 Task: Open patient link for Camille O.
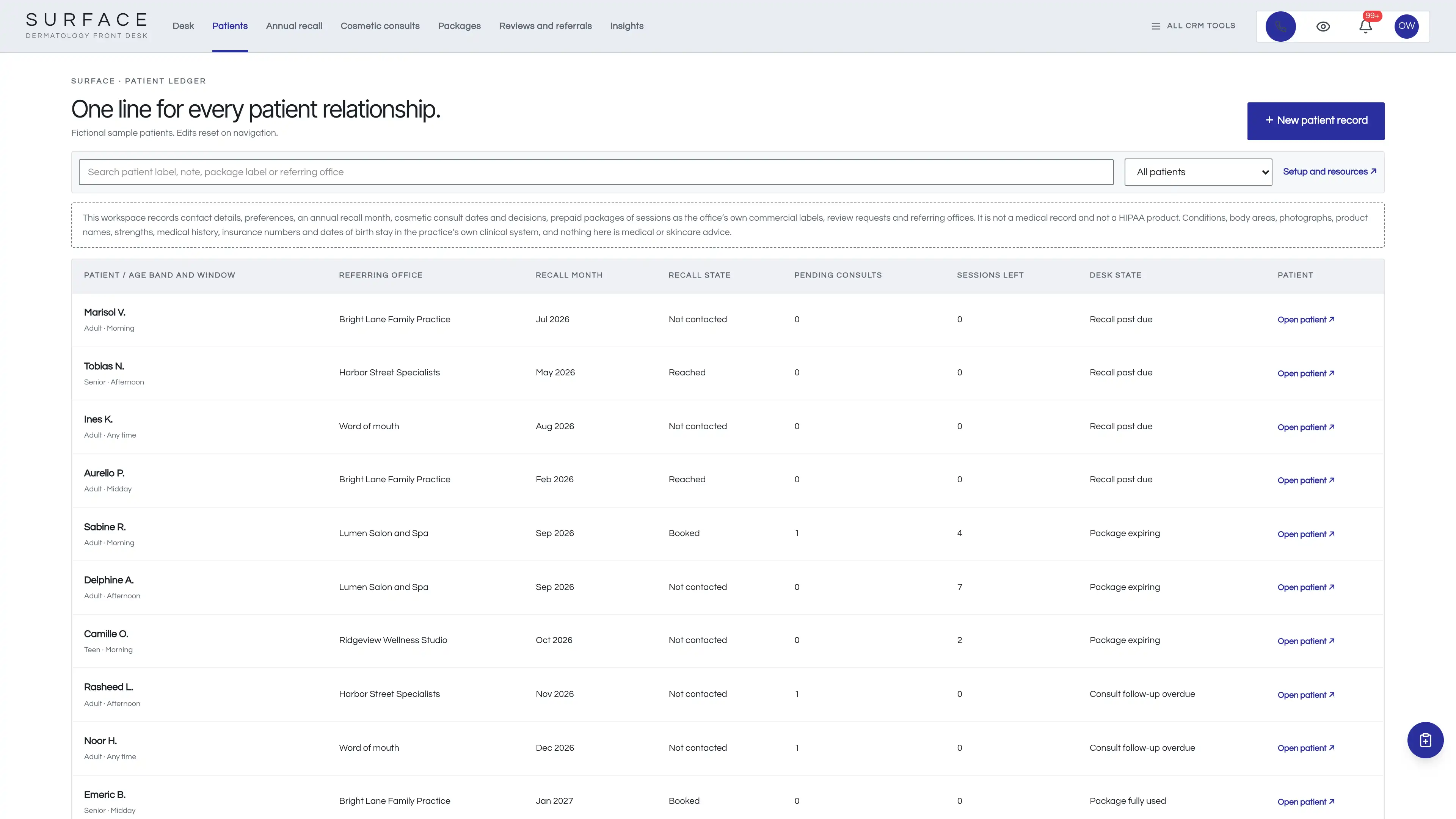pyautogui.click(x=1305, y=641)
